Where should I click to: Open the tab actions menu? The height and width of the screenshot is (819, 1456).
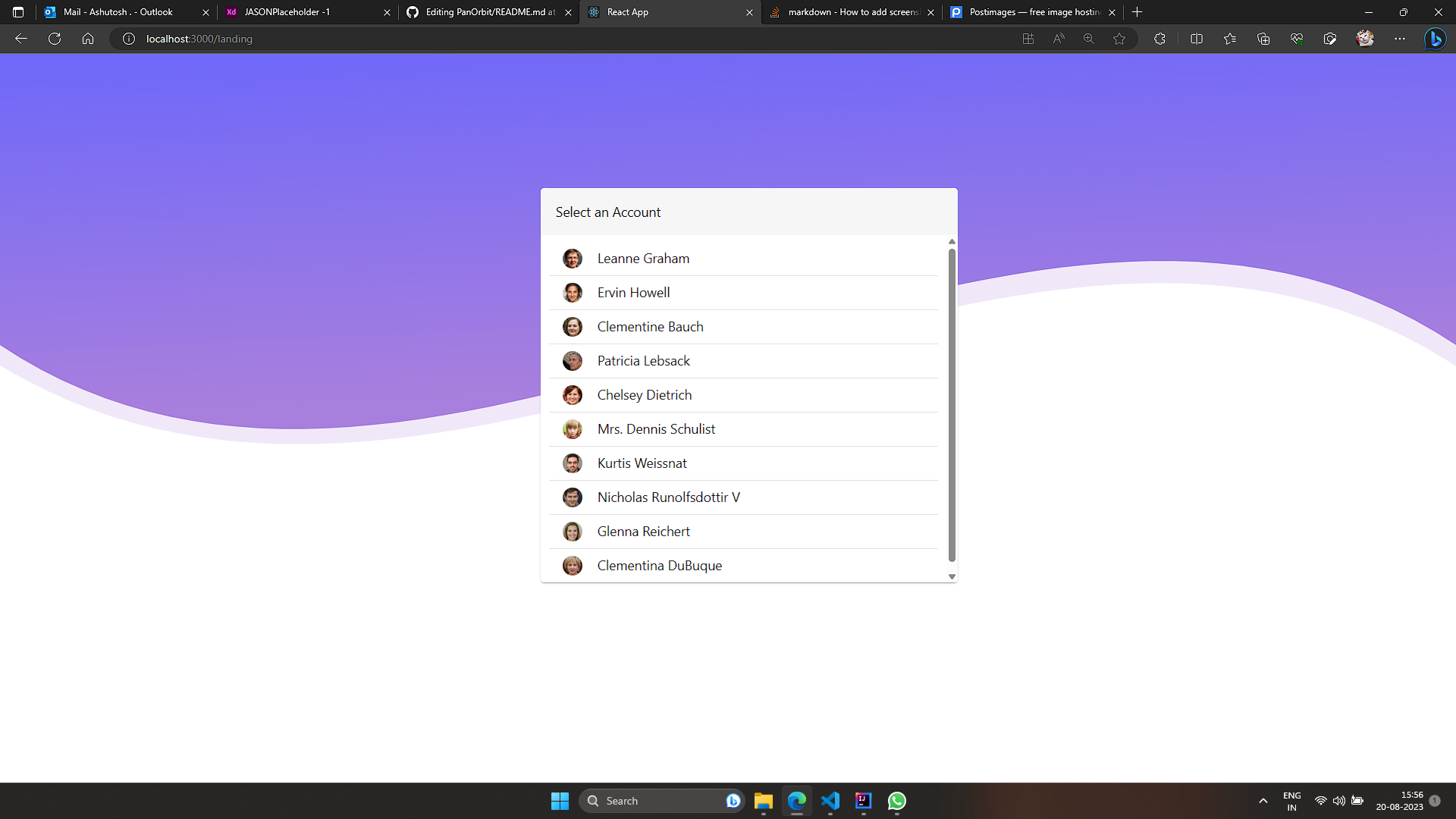click(17, 12)
